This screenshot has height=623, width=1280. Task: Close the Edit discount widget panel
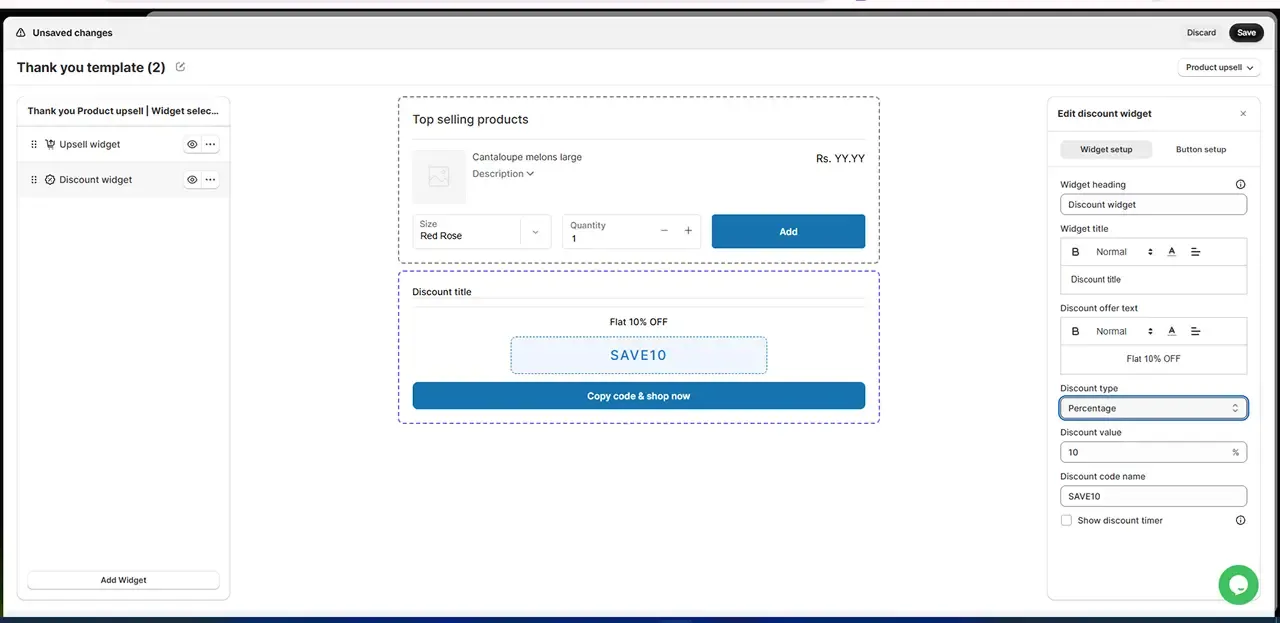point(1243,114)
